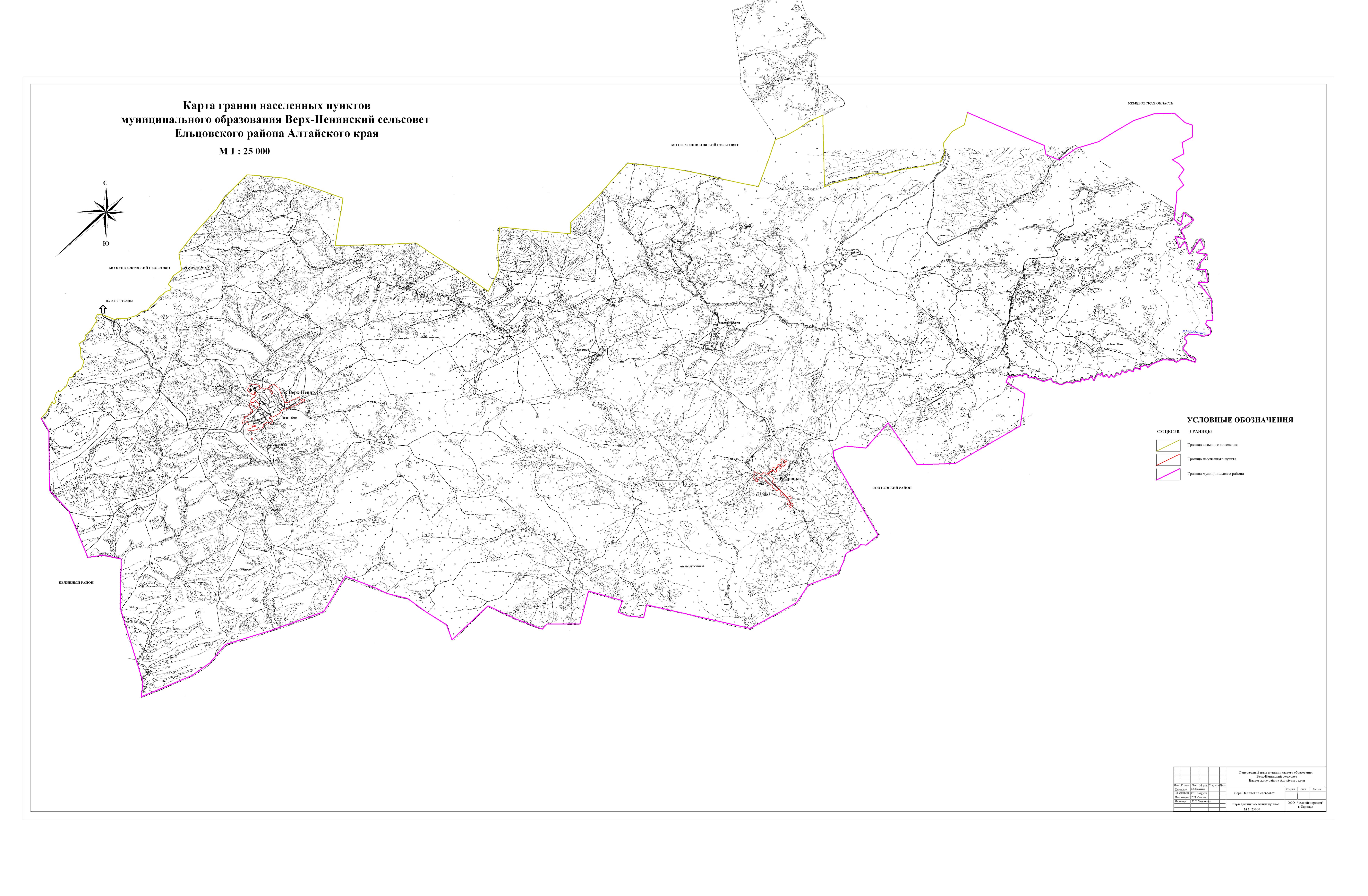The width and height of the screenshot is (1368, 896).
Task: Click the hollow arrow beside НА С. ПУШТУЛИМ
Action: [103, 309]
